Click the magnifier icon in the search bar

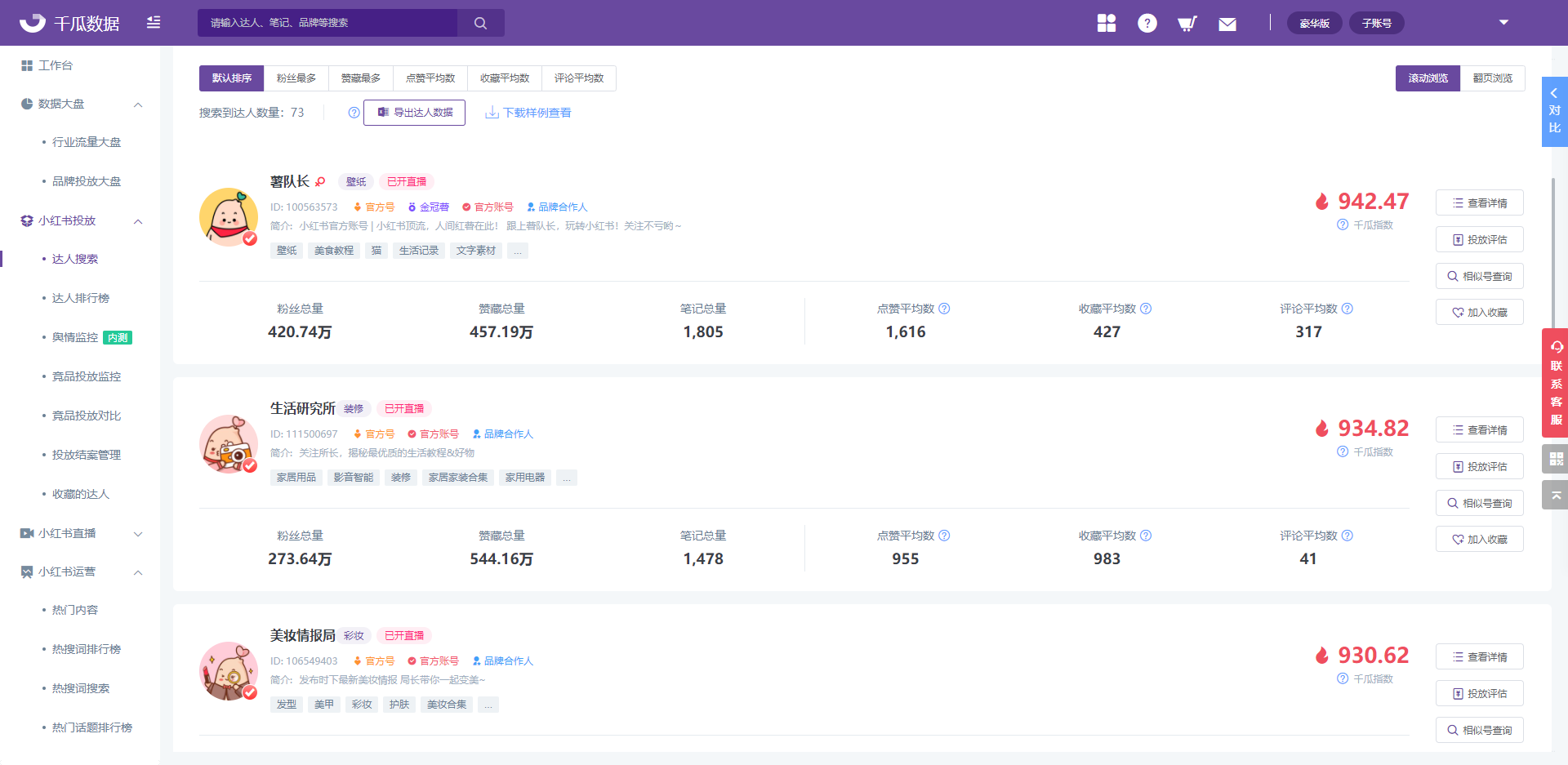(480, 23)
